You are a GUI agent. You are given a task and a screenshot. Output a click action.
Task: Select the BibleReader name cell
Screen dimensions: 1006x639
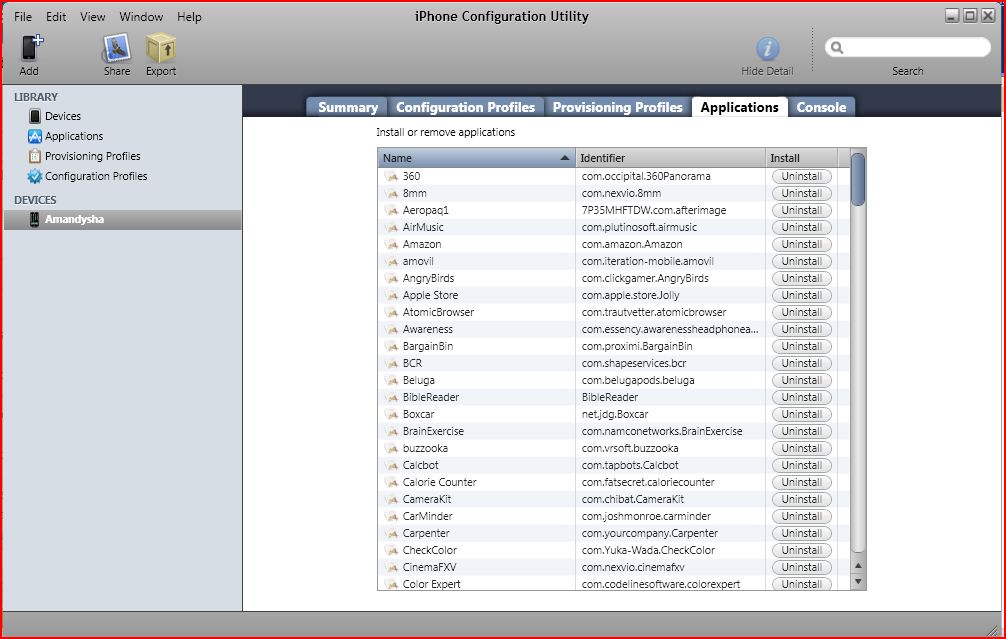point(477,397)
